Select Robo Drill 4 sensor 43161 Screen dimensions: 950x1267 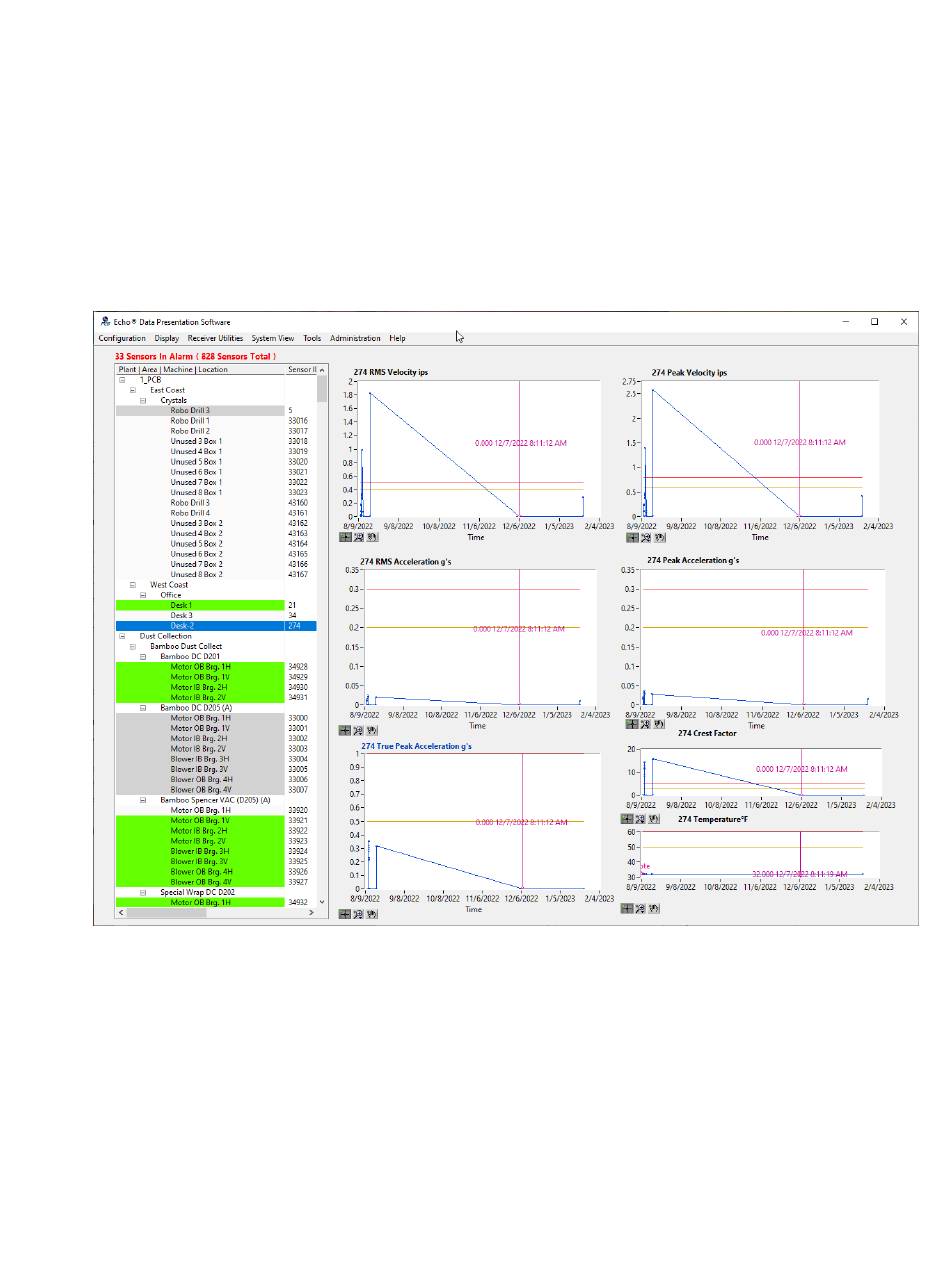[216, 513]
